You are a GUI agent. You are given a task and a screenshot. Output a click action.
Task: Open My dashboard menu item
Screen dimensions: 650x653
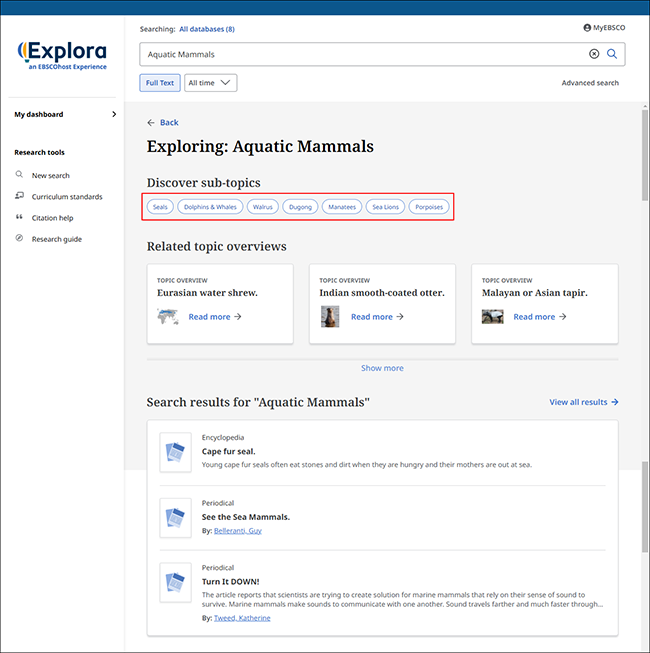(39, 114)
